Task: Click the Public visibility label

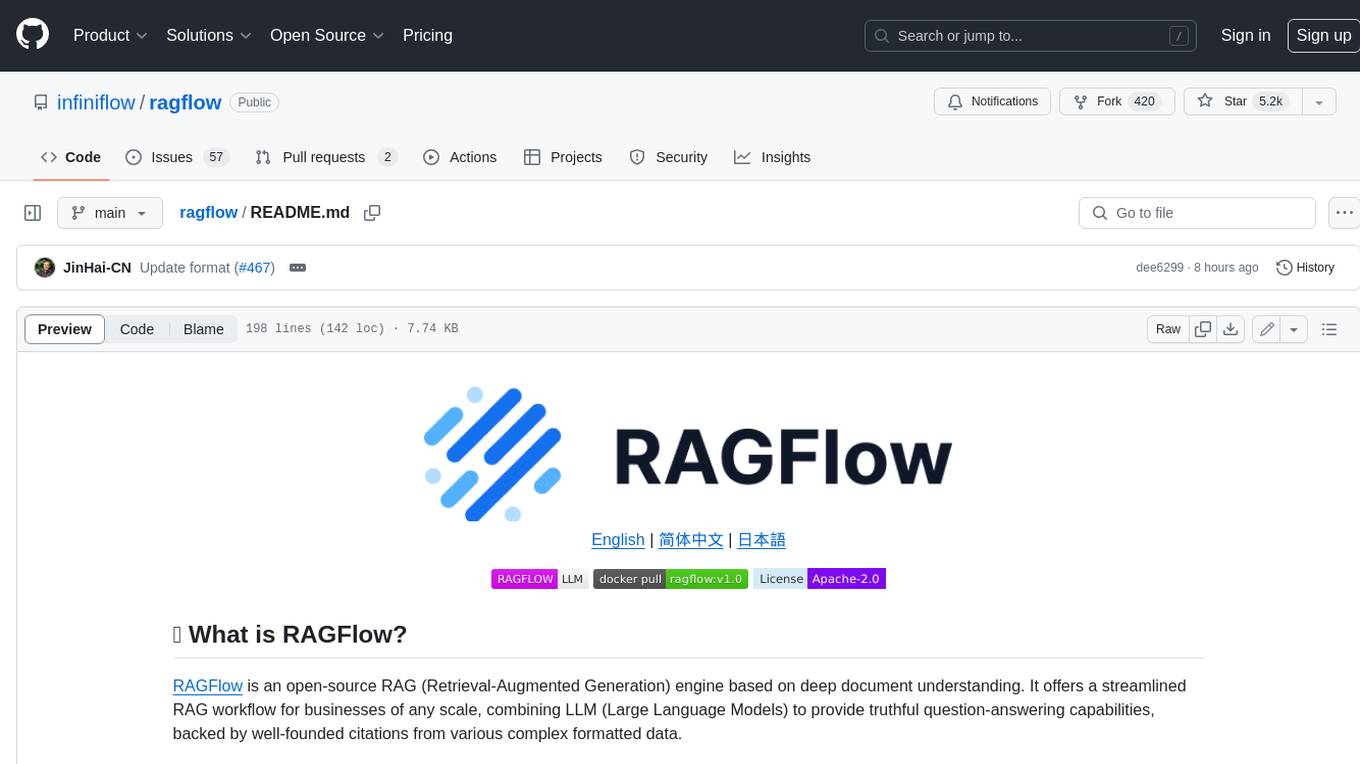Action: (254, 102)
